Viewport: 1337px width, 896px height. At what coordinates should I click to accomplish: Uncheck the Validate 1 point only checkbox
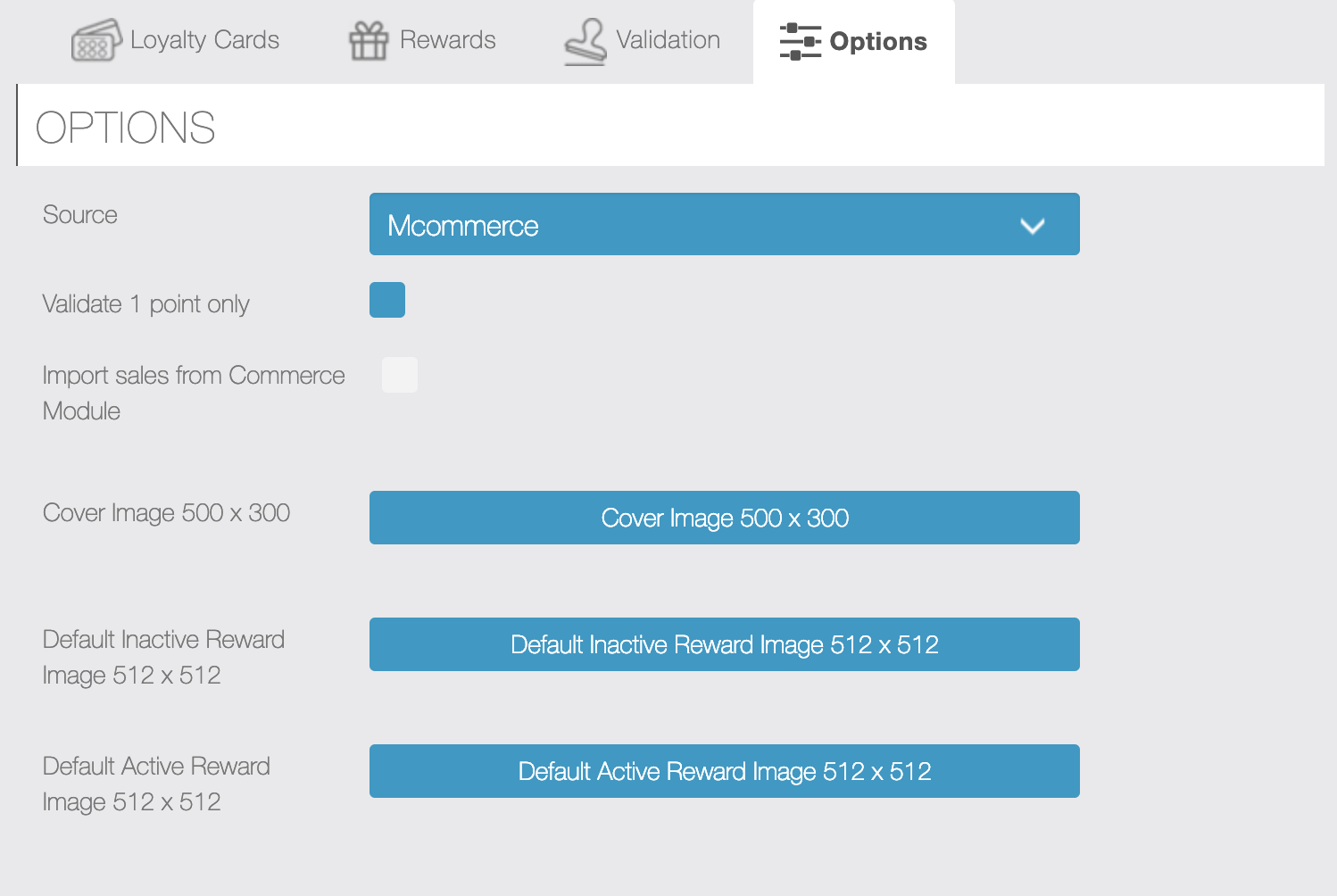click(387, 300)
